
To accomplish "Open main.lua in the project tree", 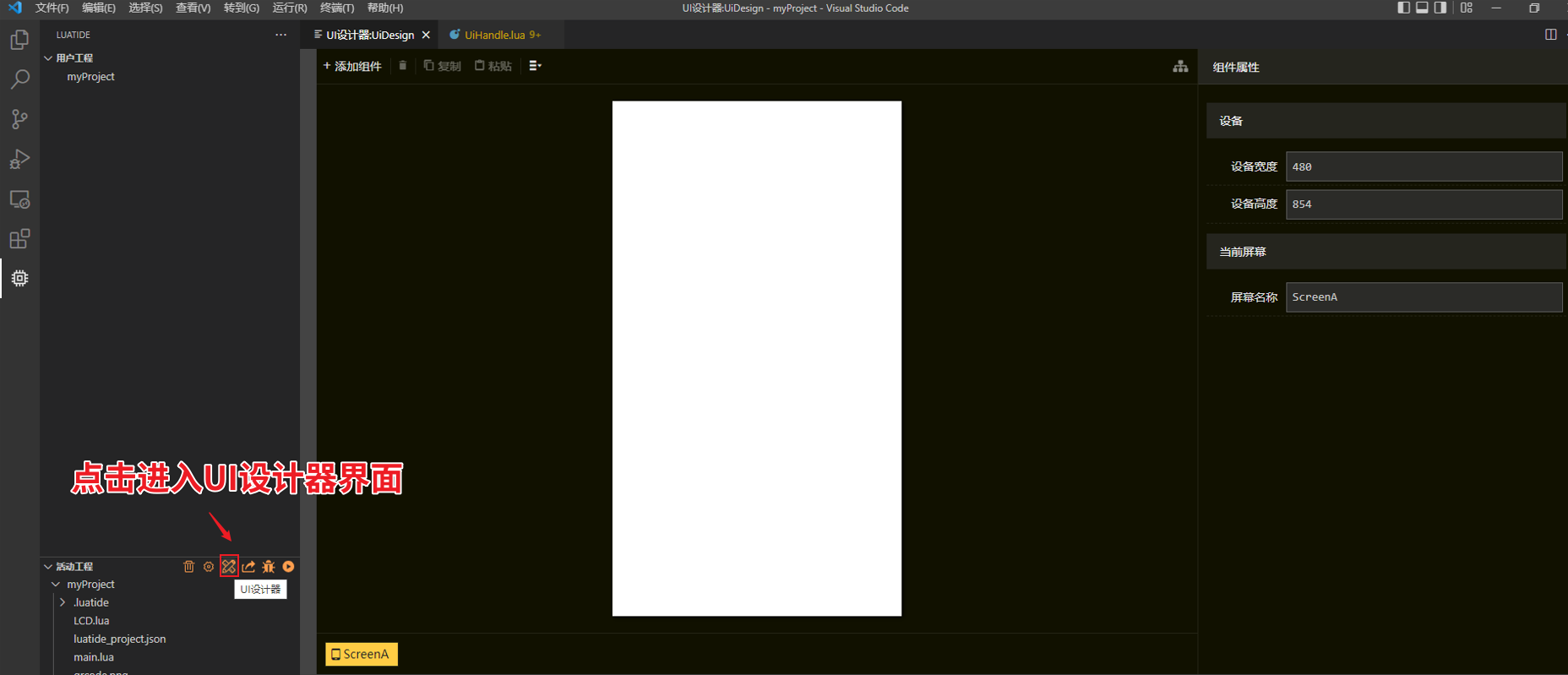I will coord(94,656).
